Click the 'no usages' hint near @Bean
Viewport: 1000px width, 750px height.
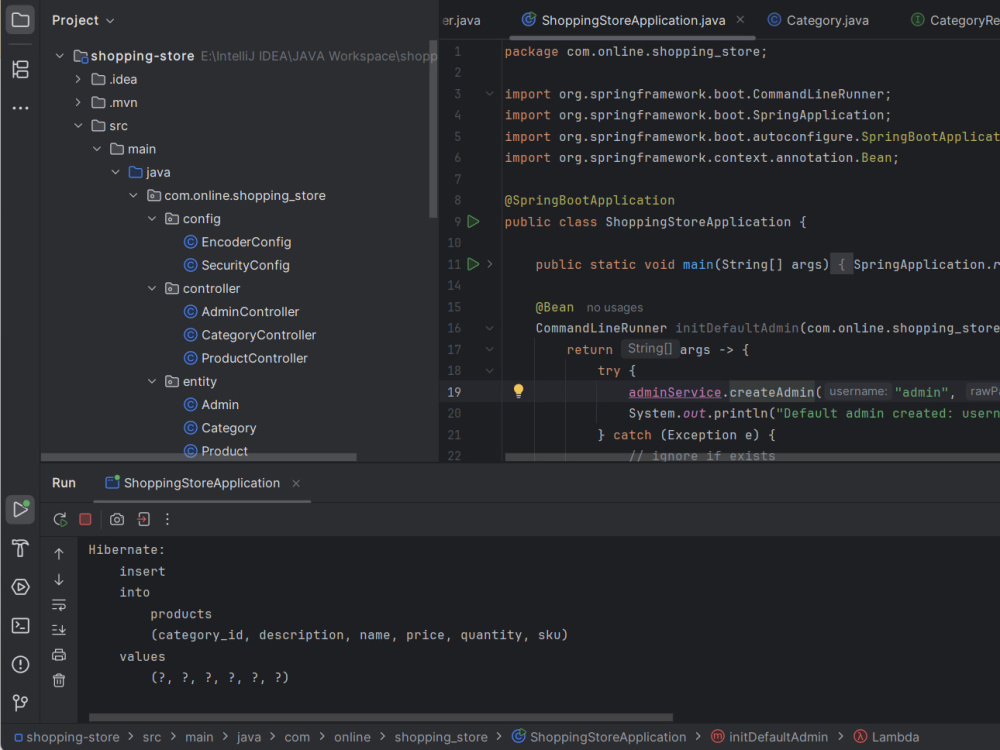(x=615, y=307)
